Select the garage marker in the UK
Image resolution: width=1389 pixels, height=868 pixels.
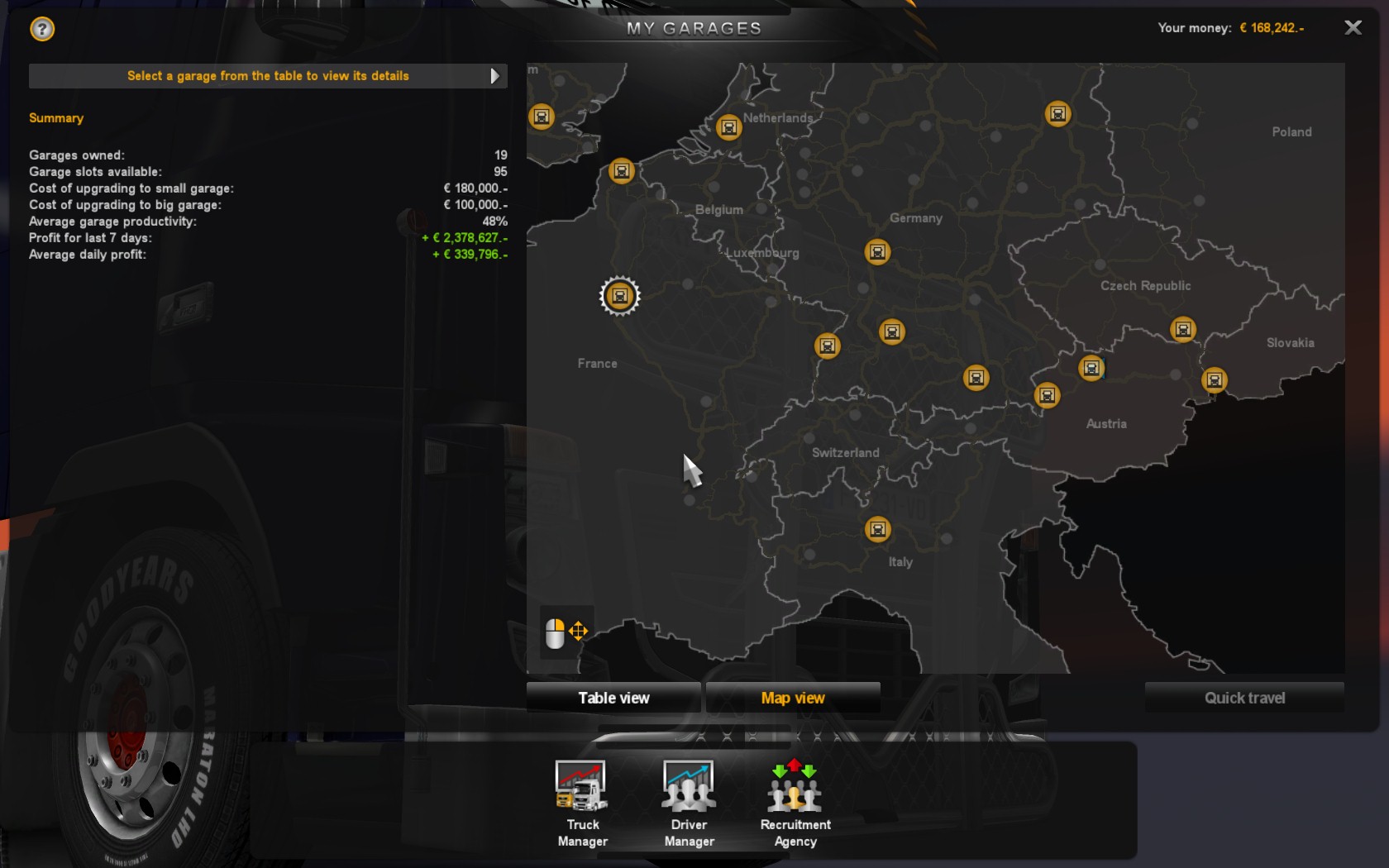tap(542, 117)
